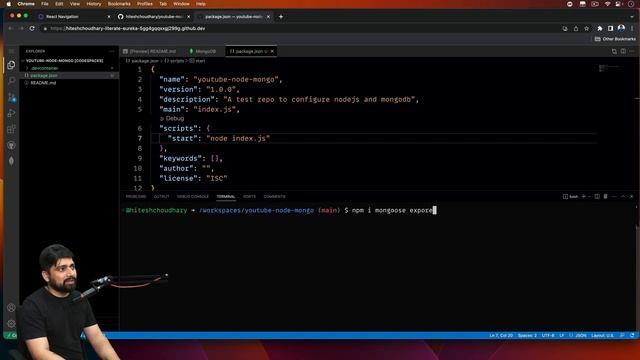This screenshot has width=640, height=360.
Task: Open new Chrome tab with plus button
Action: tap(281, 17)
